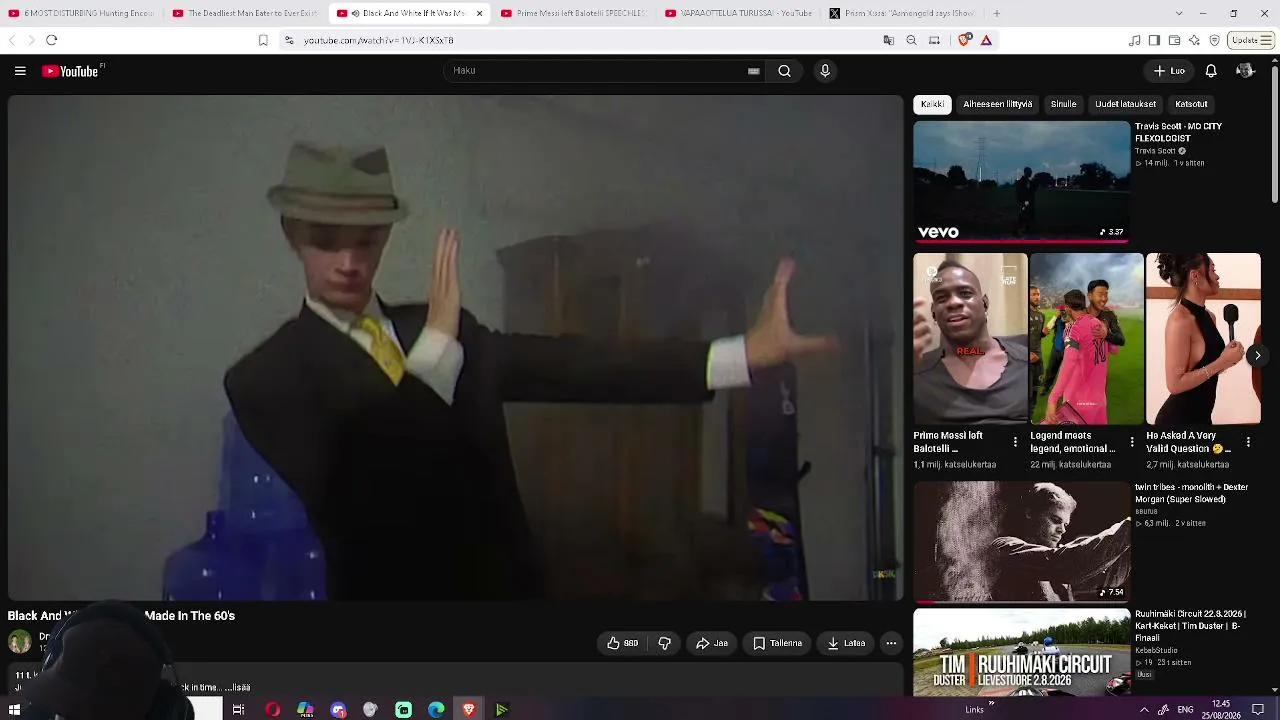Image resolution: width=1280 pixels, height=720 pixels.
Task: Open the YouTube guide hamburger menu
Action: (x=20, y=71)
